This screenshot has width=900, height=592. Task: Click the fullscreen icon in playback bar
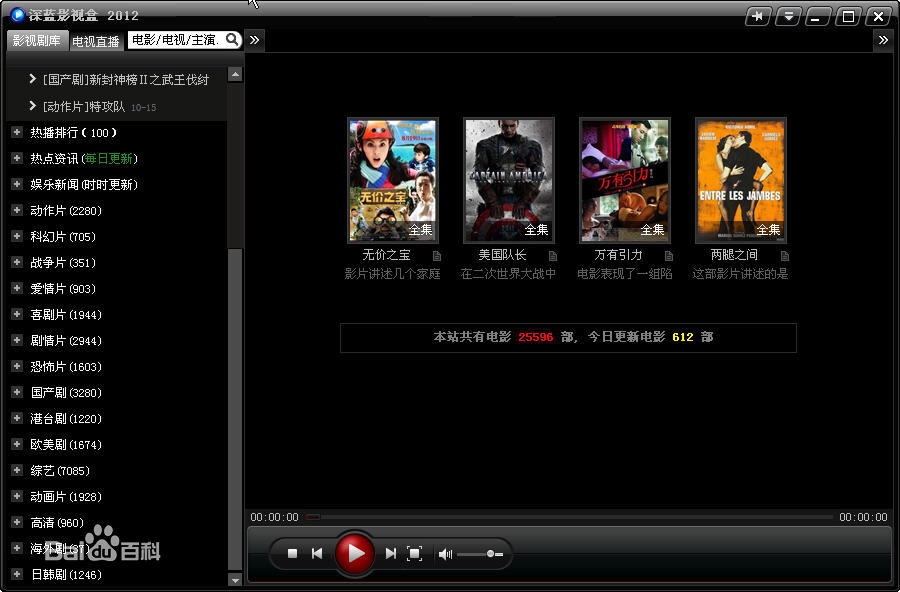(415, 553)
